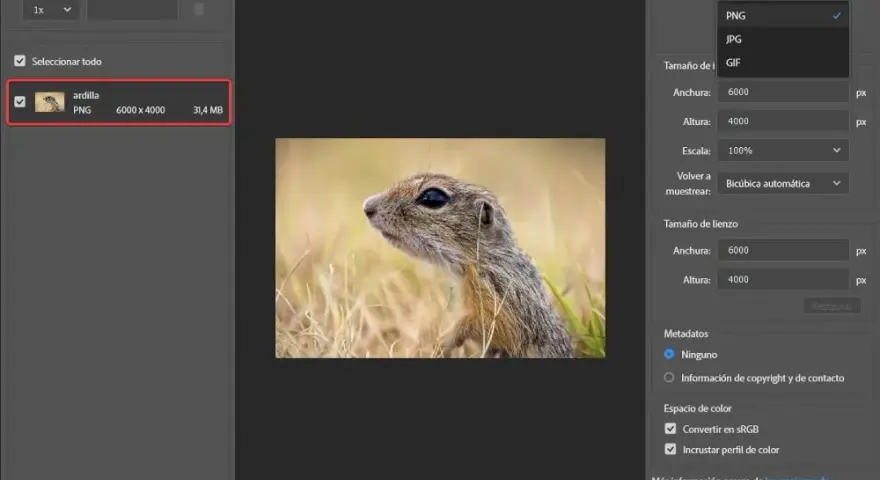
Task: Select Información de copyright y de contacto
Action: coord(669,378)
